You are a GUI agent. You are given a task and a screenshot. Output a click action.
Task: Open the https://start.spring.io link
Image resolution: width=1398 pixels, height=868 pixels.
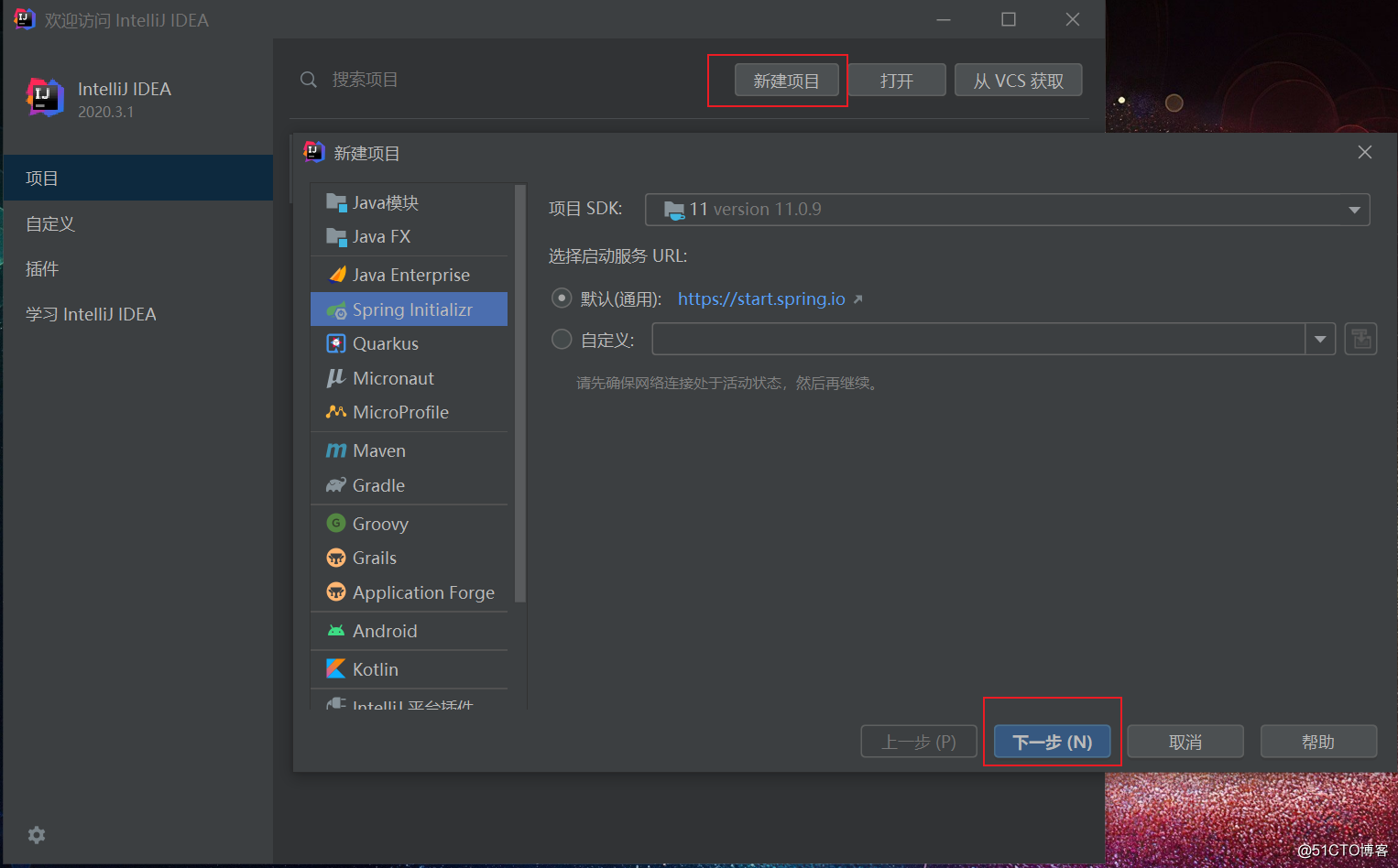pyautogui.click(x=760, y=298)
